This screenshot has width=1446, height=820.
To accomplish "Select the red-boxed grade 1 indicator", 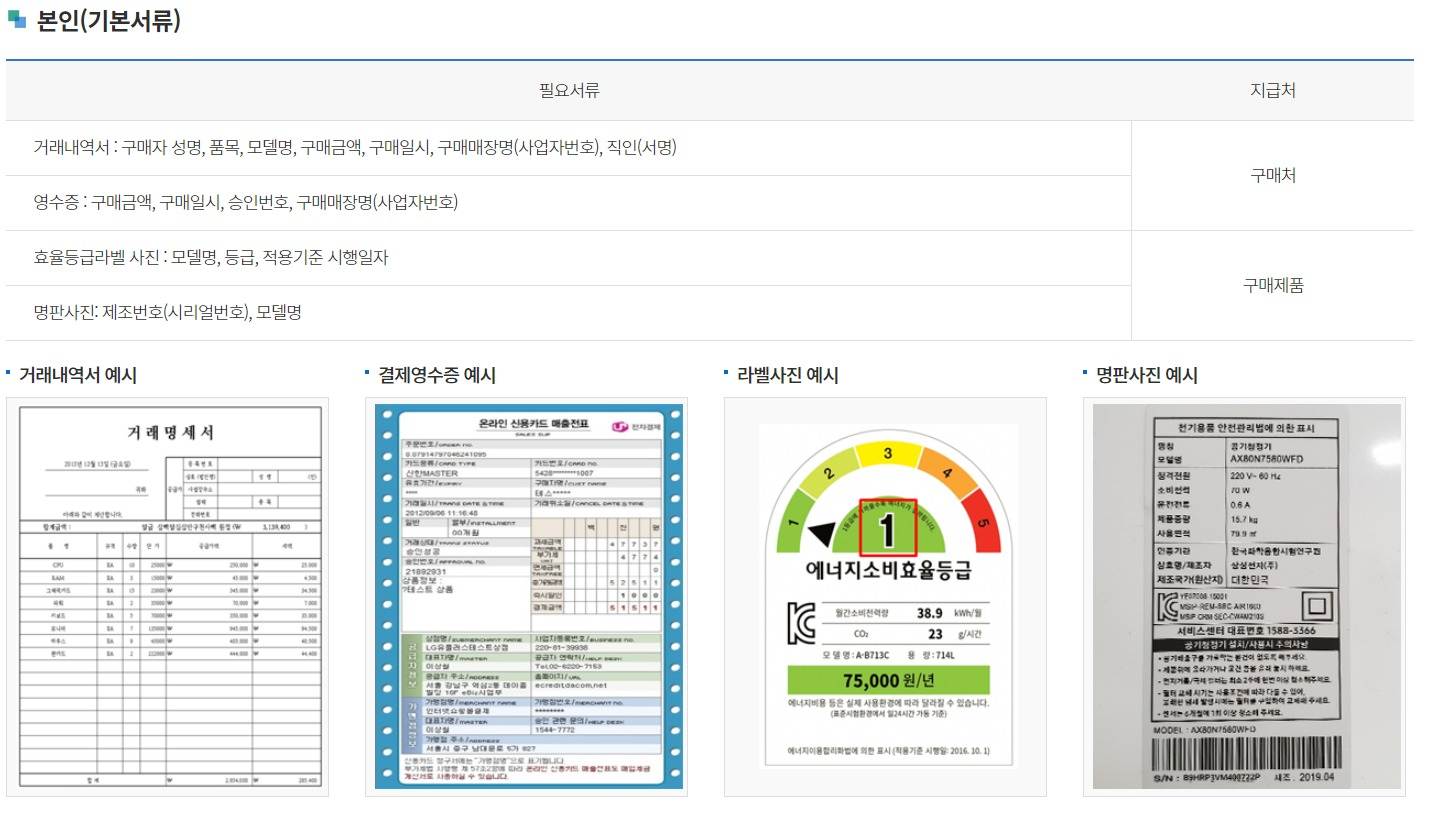I will click(889, 528).
